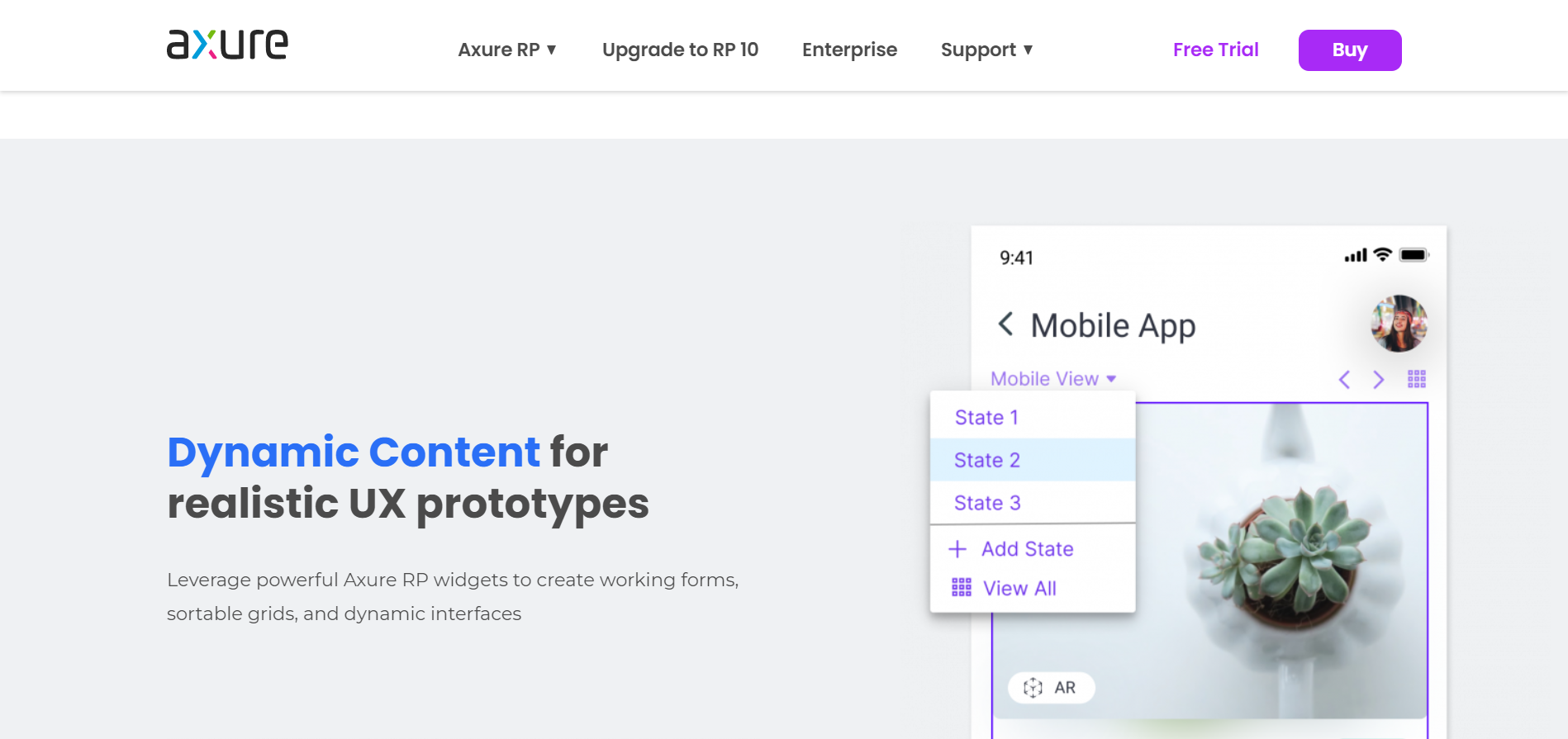Click the Free Trial link
Screen dimensions: 1568x739
(x=1215, y=50)
